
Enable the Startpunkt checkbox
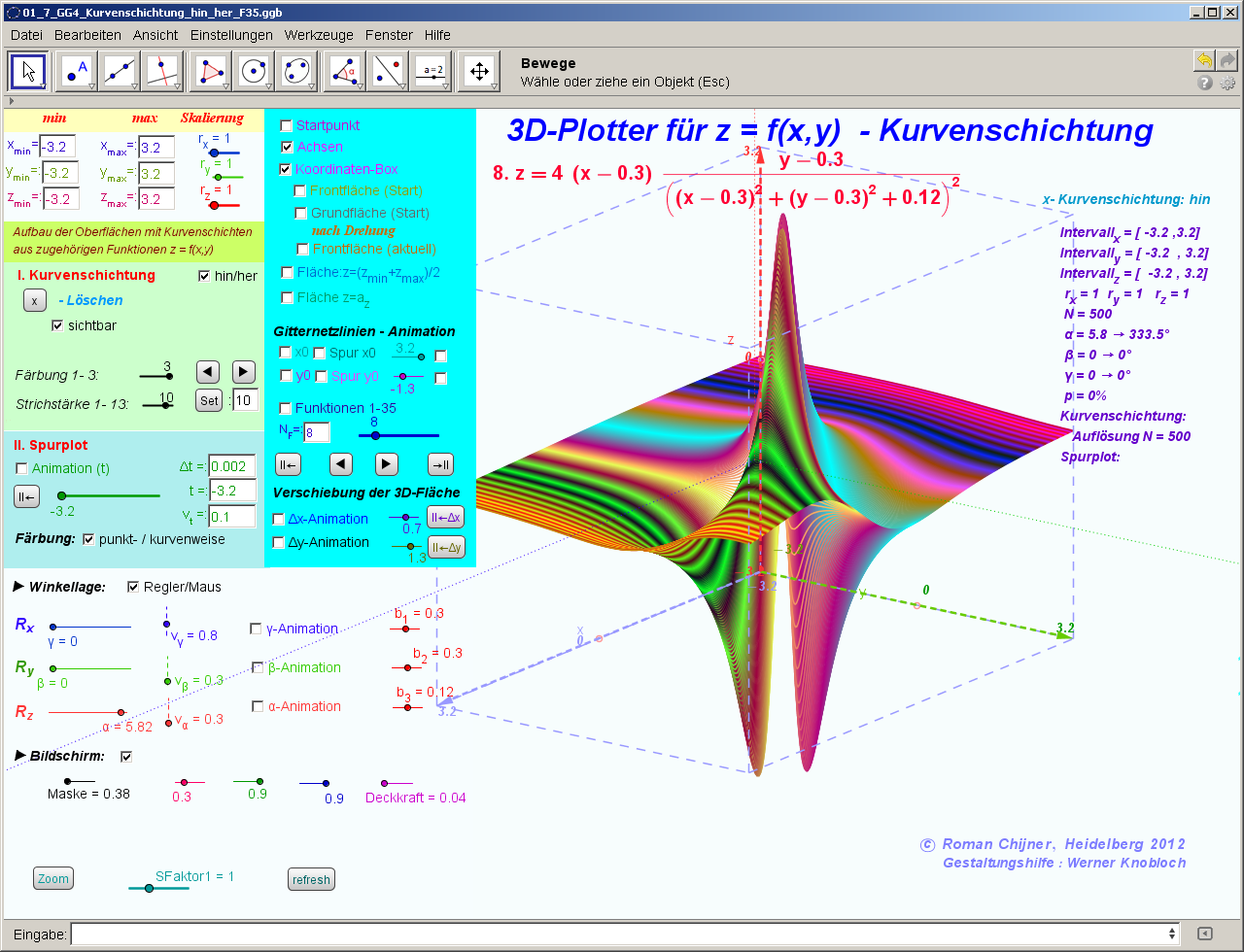(x=286, y=125)
